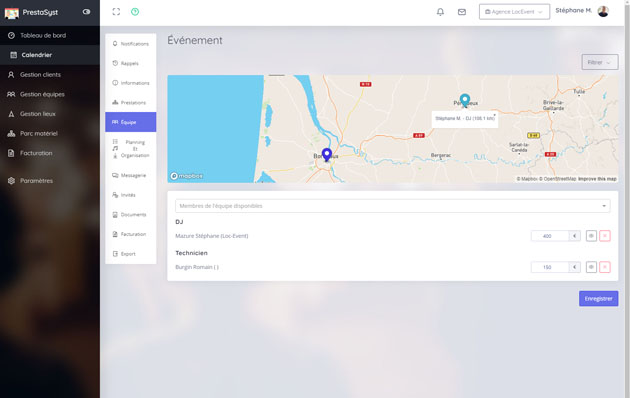630x398 pixels.
Task: Open Agence LocEvent dropdown
Action: [514, 12]
